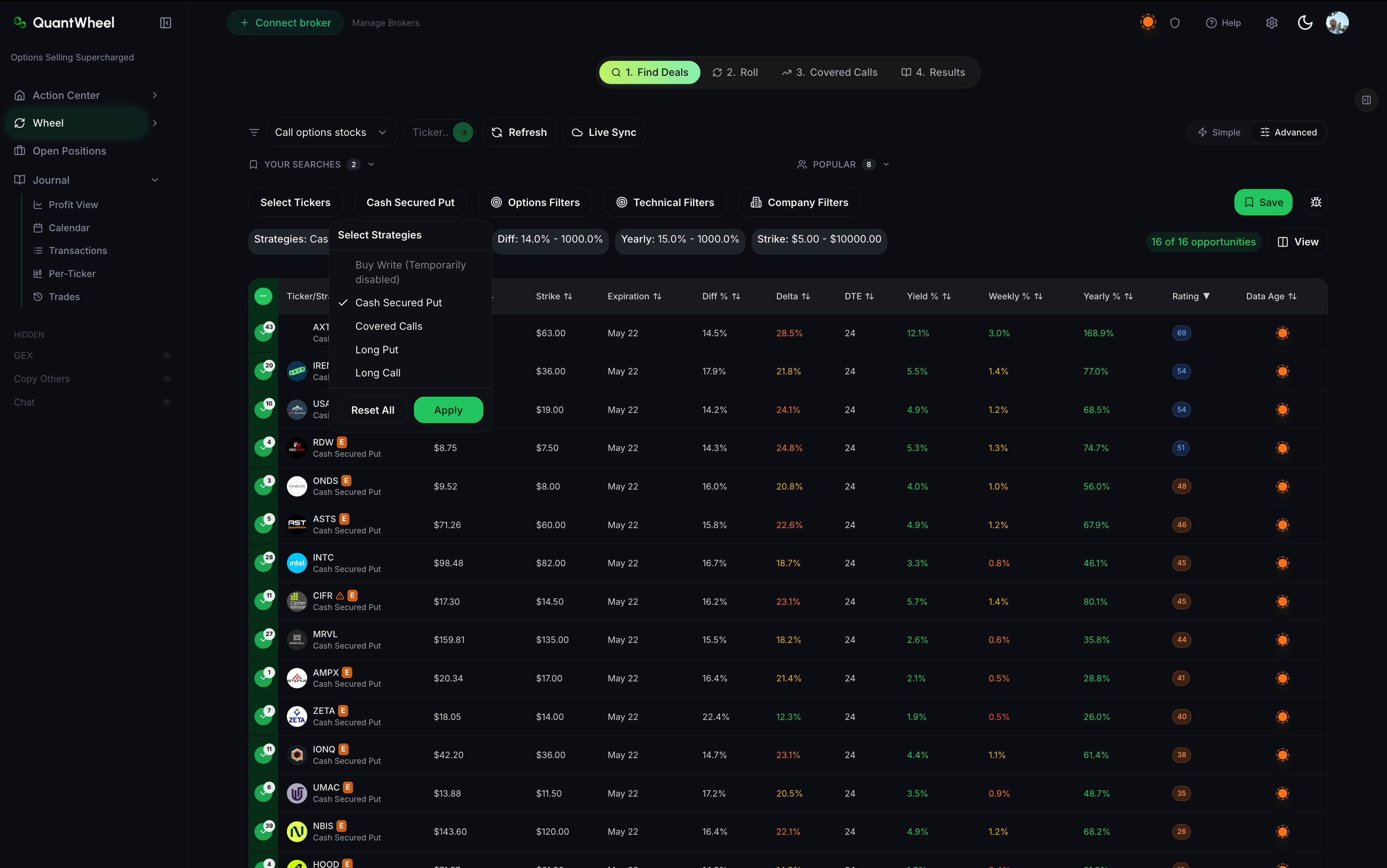Toggle the ONDS row checkbox
Viewport: 1387px width, 868px height.
[264, 486]
